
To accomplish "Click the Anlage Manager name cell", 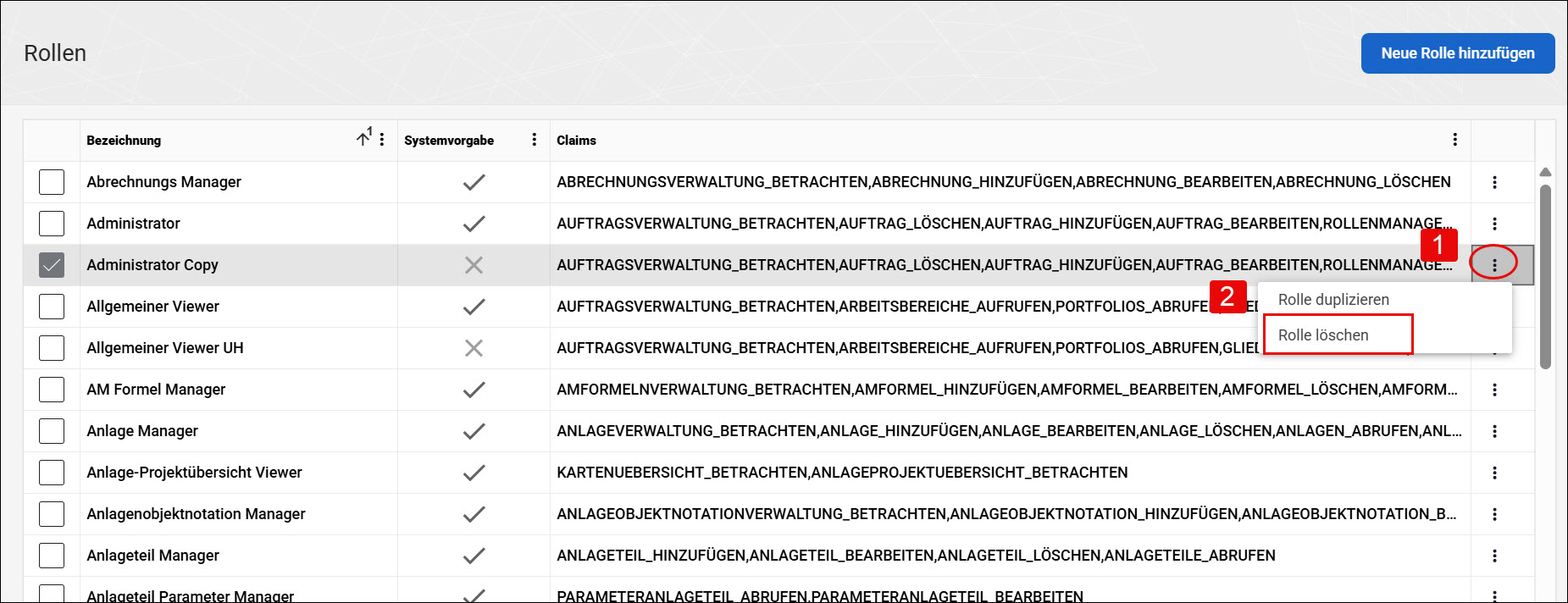I will click(239, 431).
